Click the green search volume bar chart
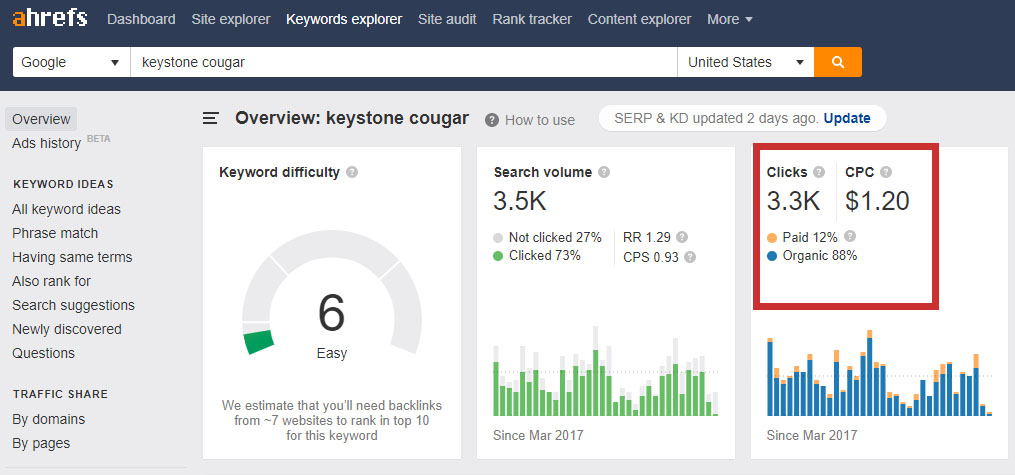The image size is (1015, 475). [x=606, y=371]
